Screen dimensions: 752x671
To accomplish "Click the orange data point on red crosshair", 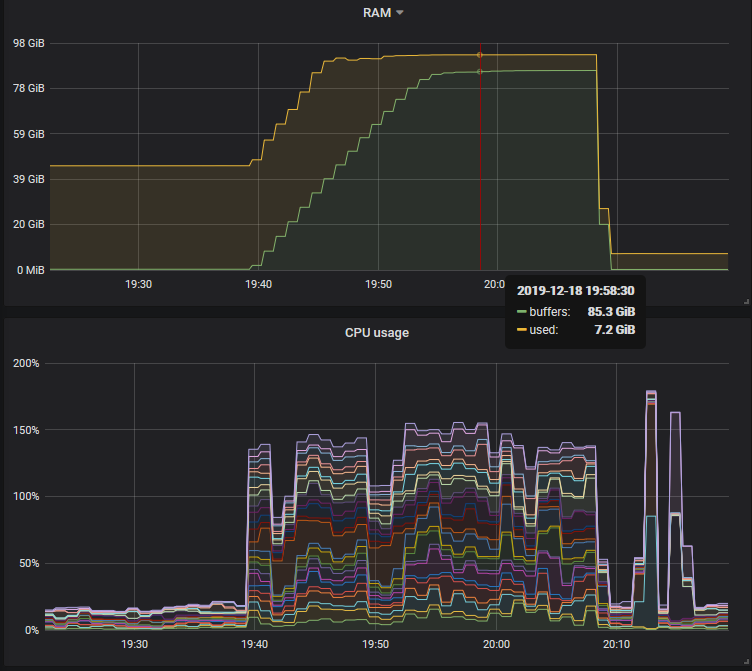I will pos(480,55).
